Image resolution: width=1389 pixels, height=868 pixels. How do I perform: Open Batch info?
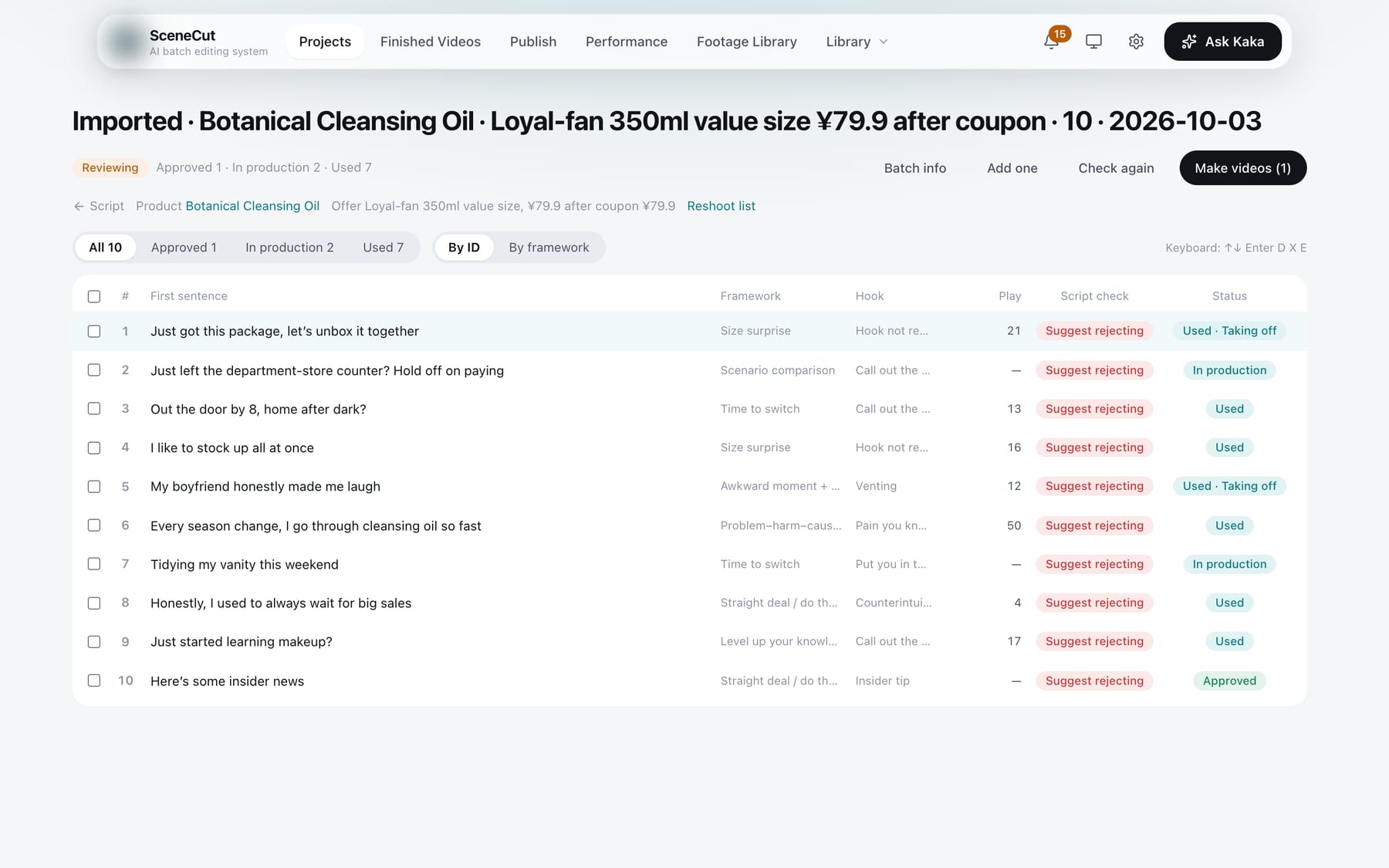[915, 168]
